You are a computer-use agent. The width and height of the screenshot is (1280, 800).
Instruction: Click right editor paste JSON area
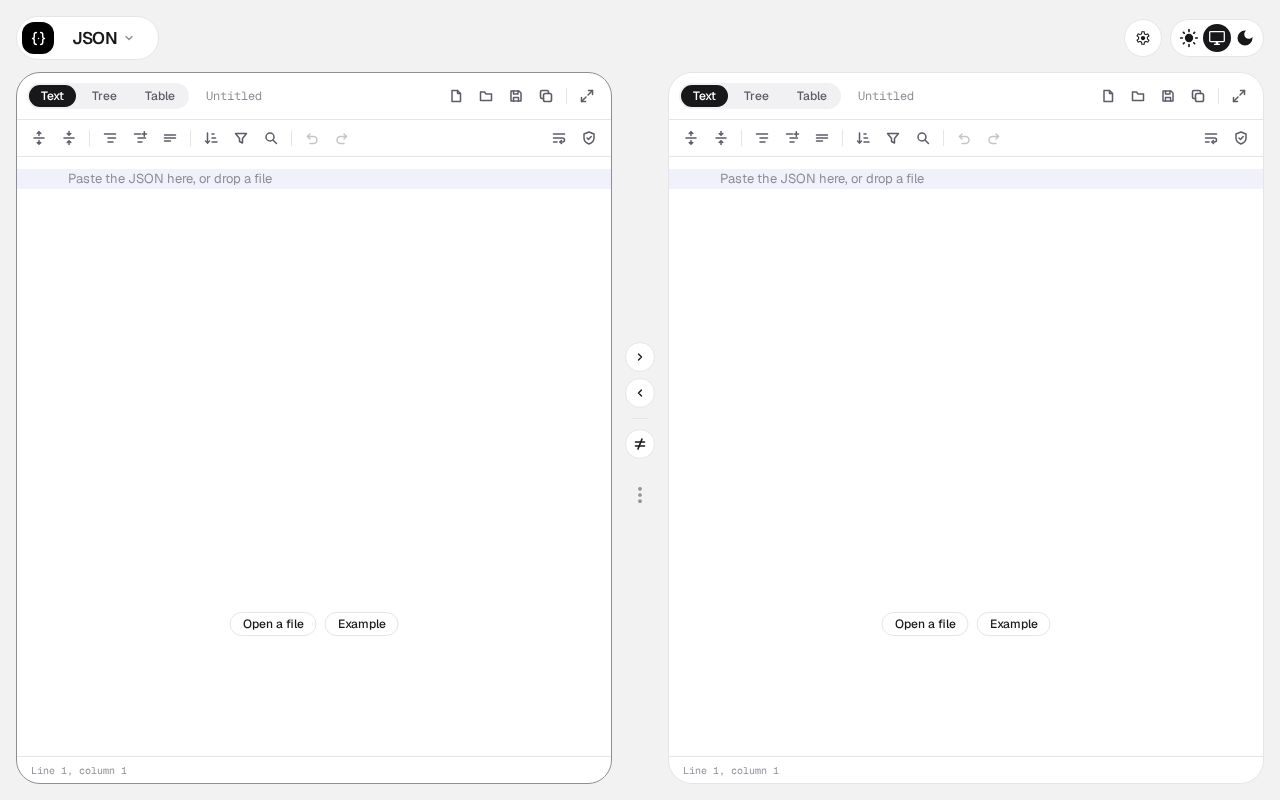point(966,179)
